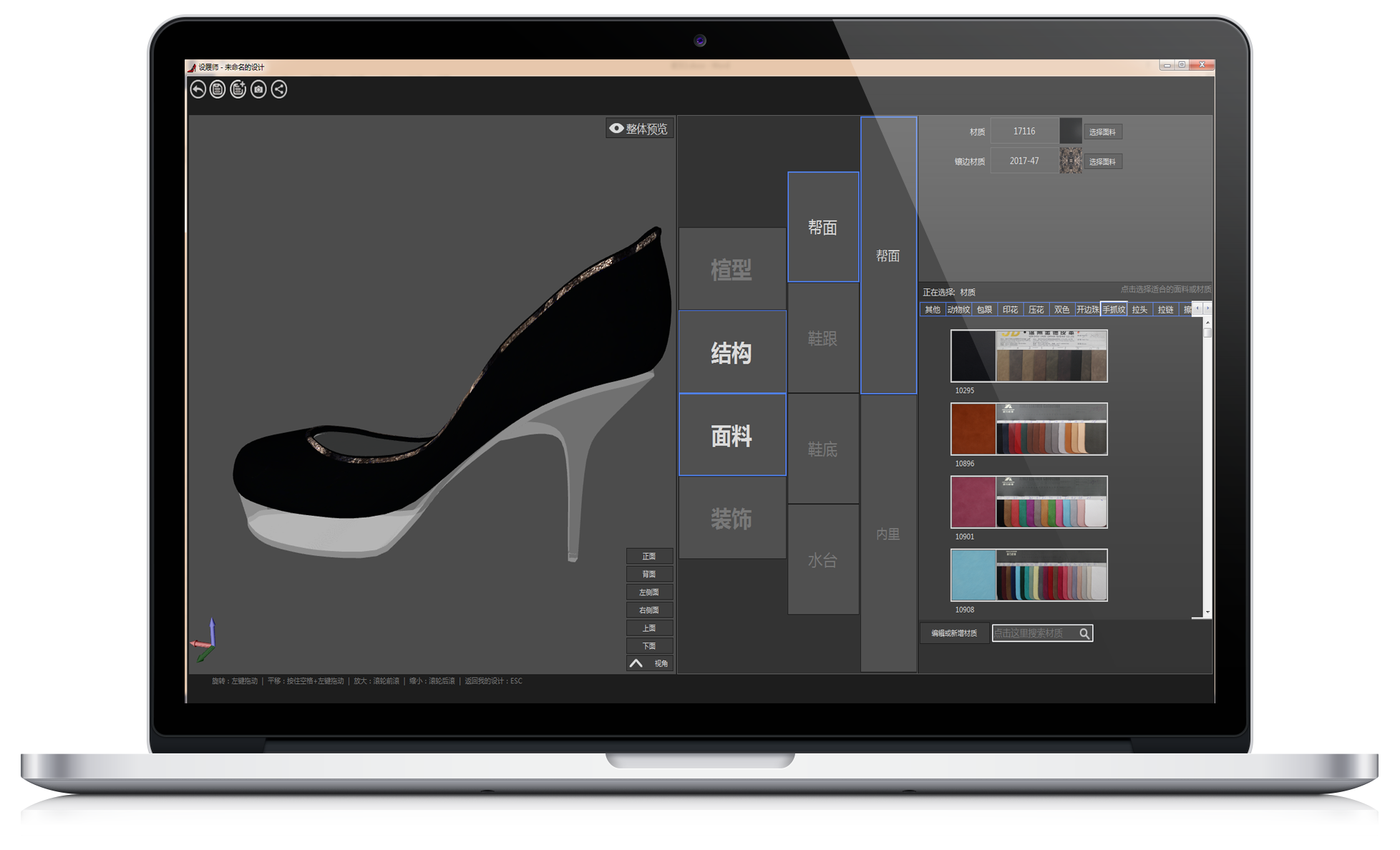Image resolution: width=1400 pixels, height=850 pixels.
Task: Open the 包跟 material tab
Action: click(x=984, y=310)
